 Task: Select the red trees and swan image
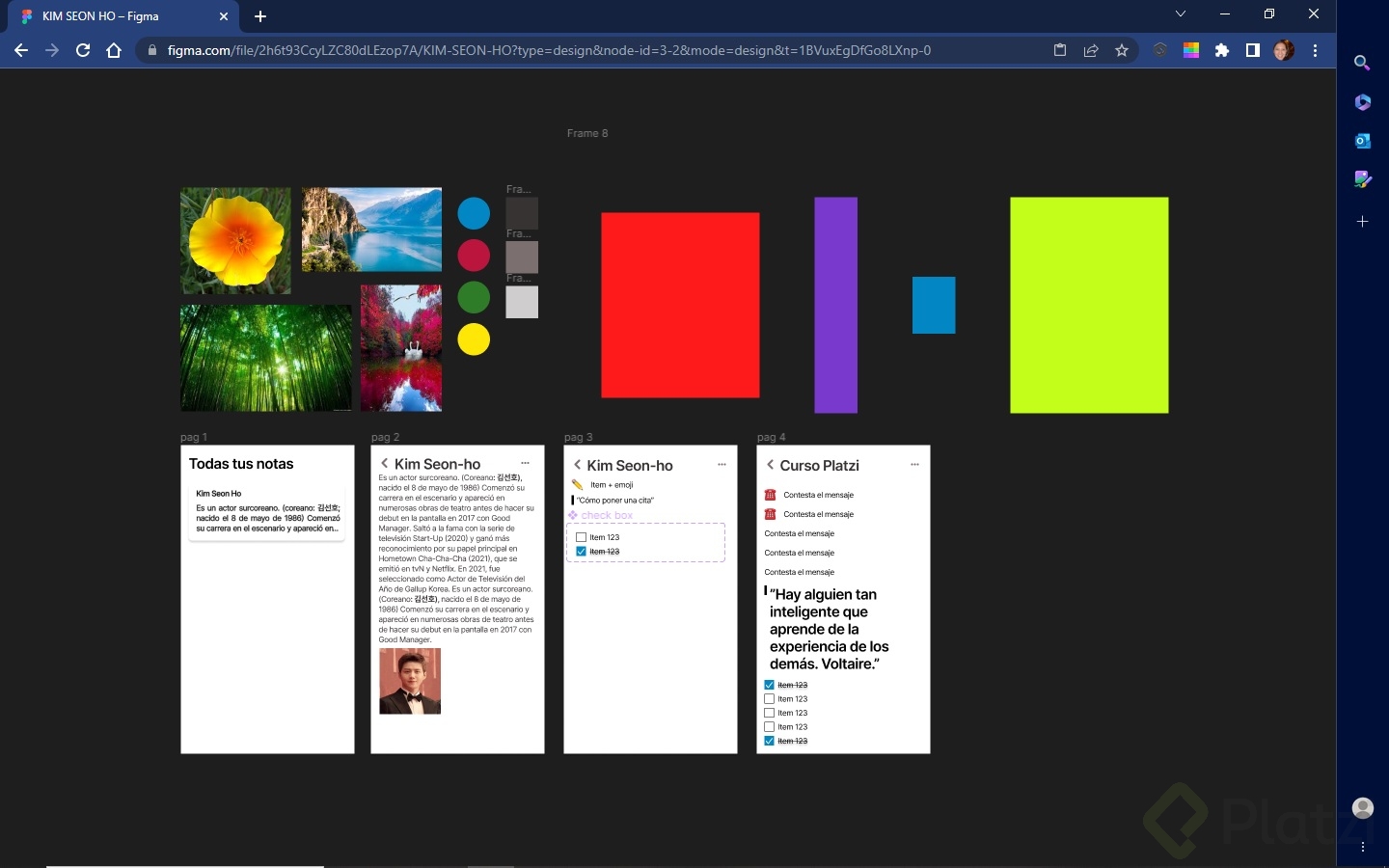pos(401,348)
